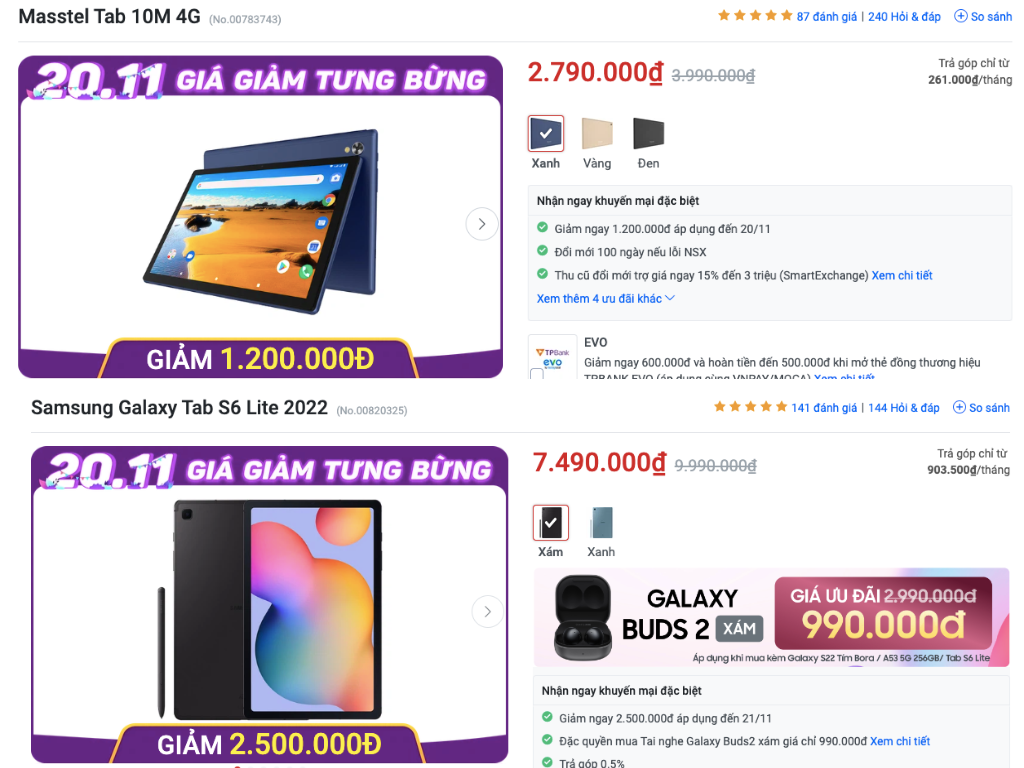Open 87 đánh giá reviews link
Image resolution: width=1024 pixels, height=768 pixels.
826,16
